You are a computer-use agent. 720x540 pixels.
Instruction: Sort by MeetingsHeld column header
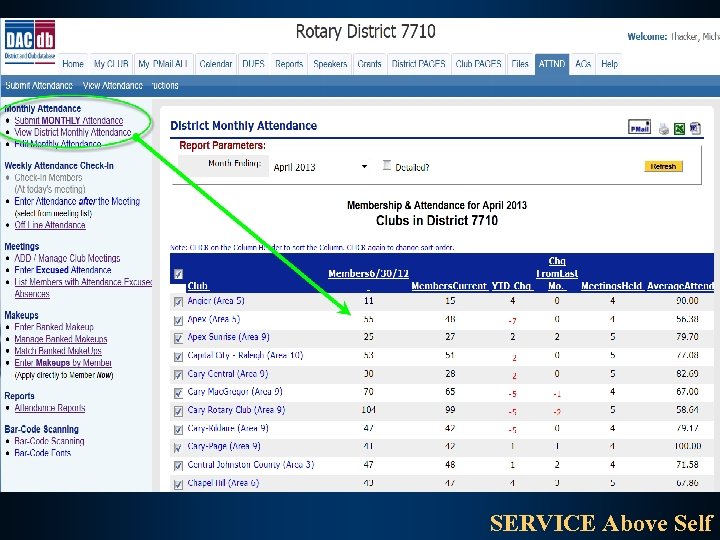611,286
